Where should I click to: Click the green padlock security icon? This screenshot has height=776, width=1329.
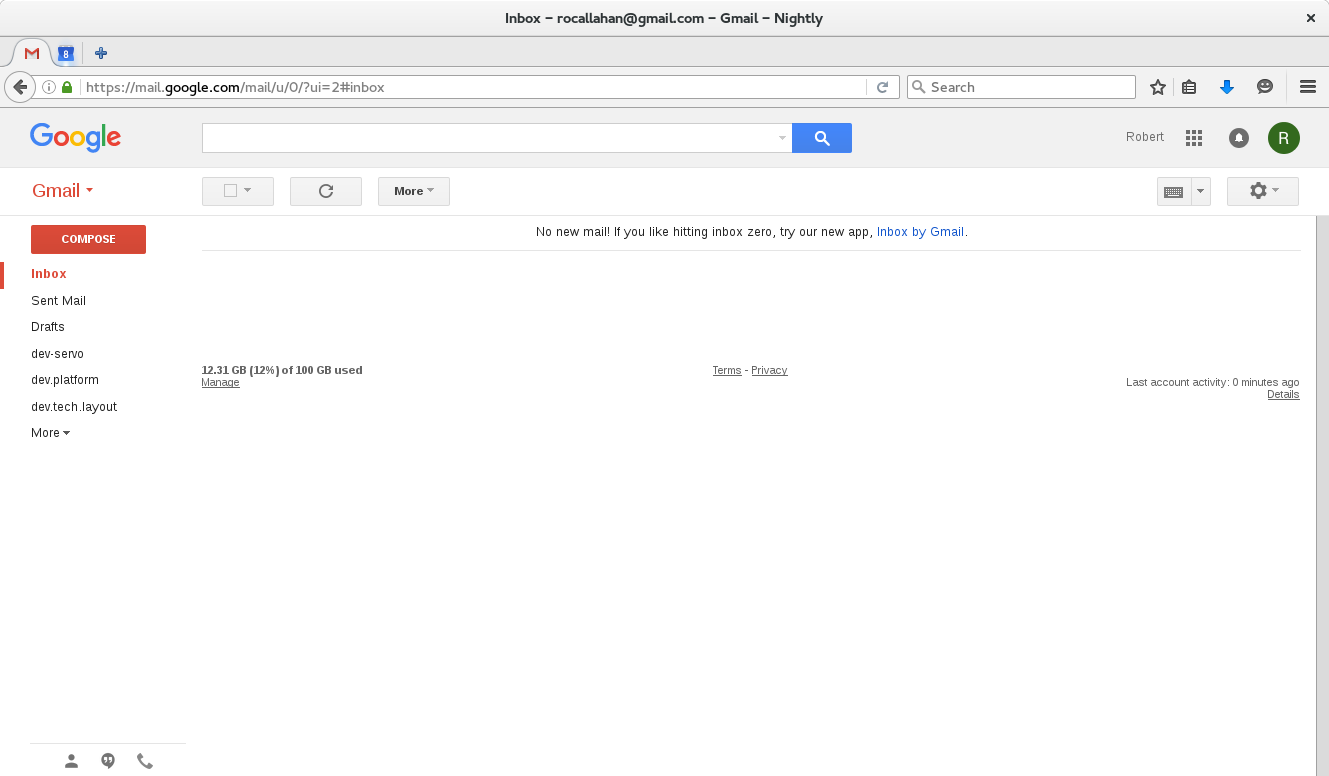pyautogui.click(x=67, y=87)
